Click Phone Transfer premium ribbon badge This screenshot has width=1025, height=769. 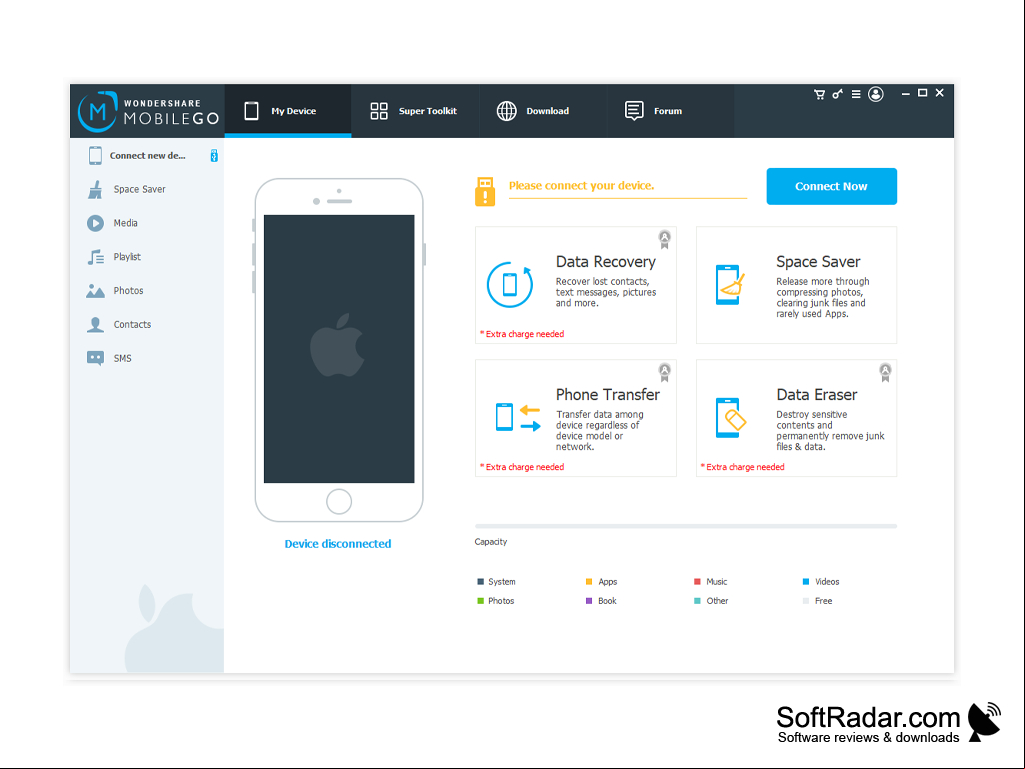(x=664, y=372)
